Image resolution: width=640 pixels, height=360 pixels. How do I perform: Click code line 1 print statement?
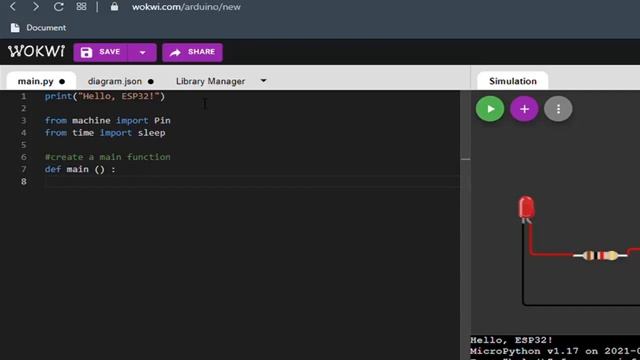(104, 96)
